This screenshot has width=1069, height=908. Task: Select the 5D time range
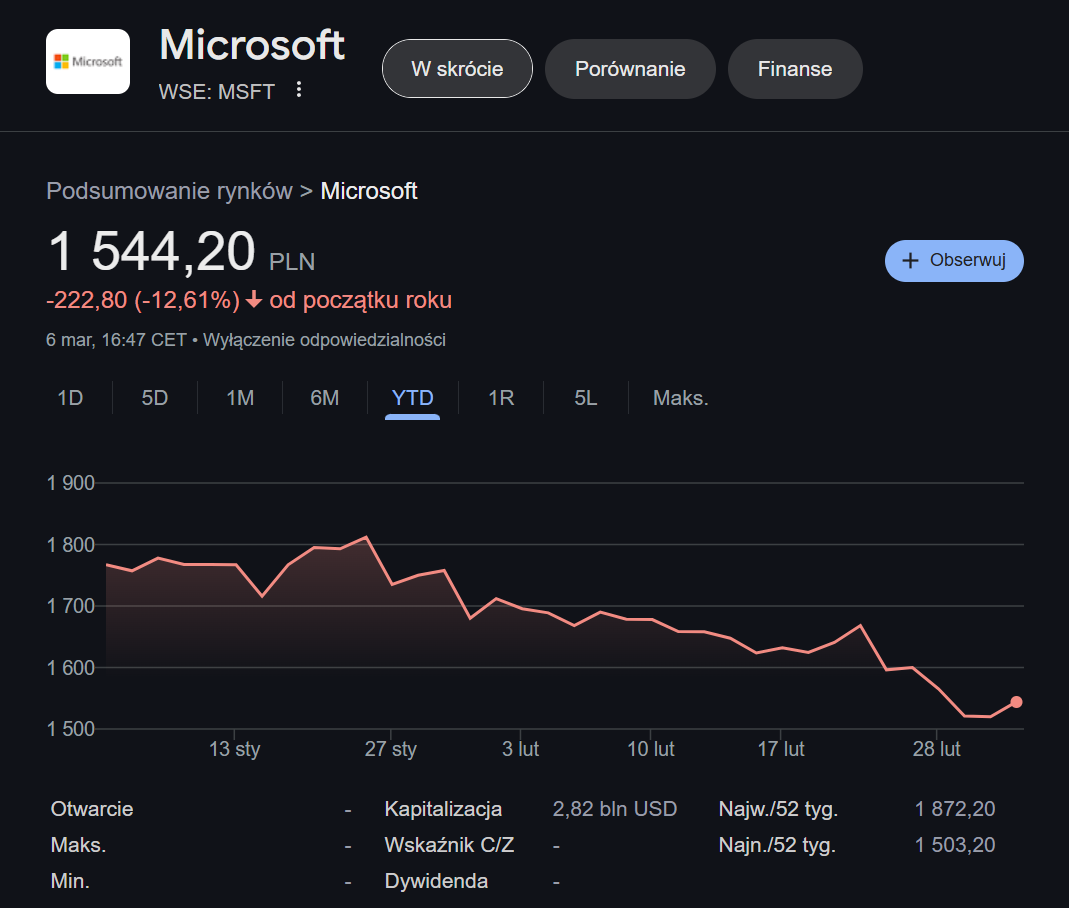[x=155, y=398]
